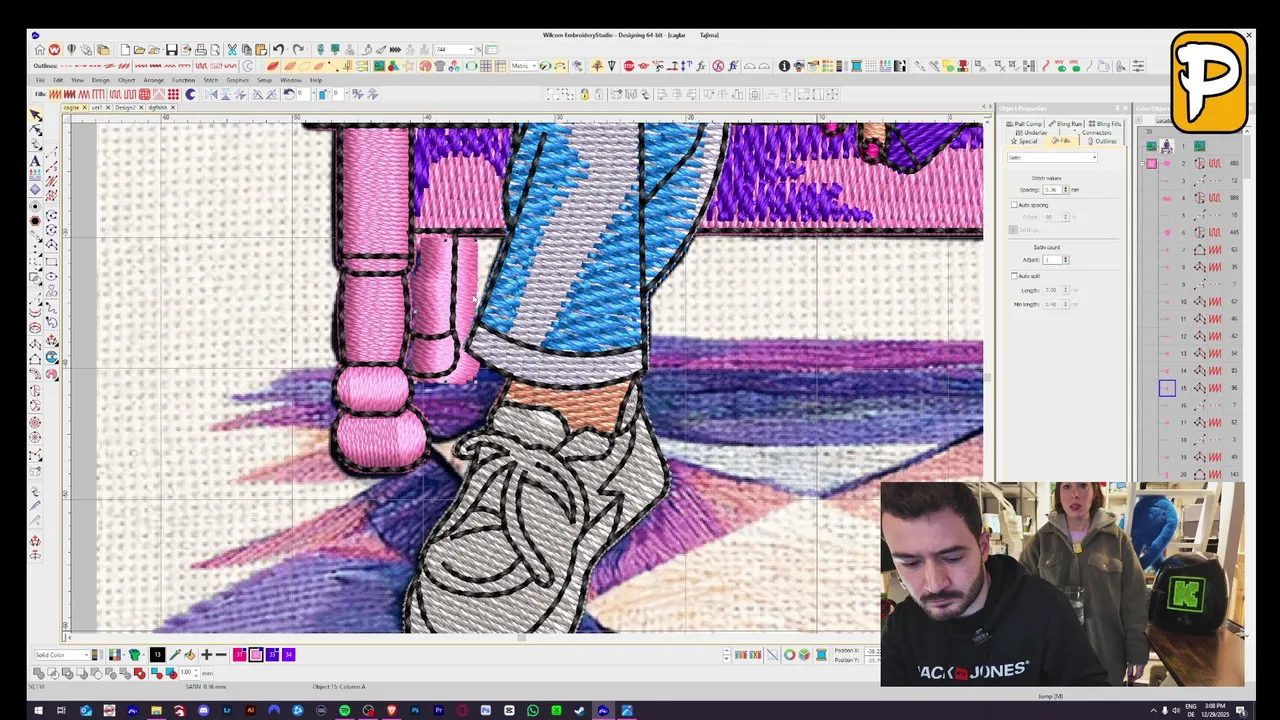Open the Help menu
The height and width of the screenshot is (720, 1280).
(x=316, y=80)
